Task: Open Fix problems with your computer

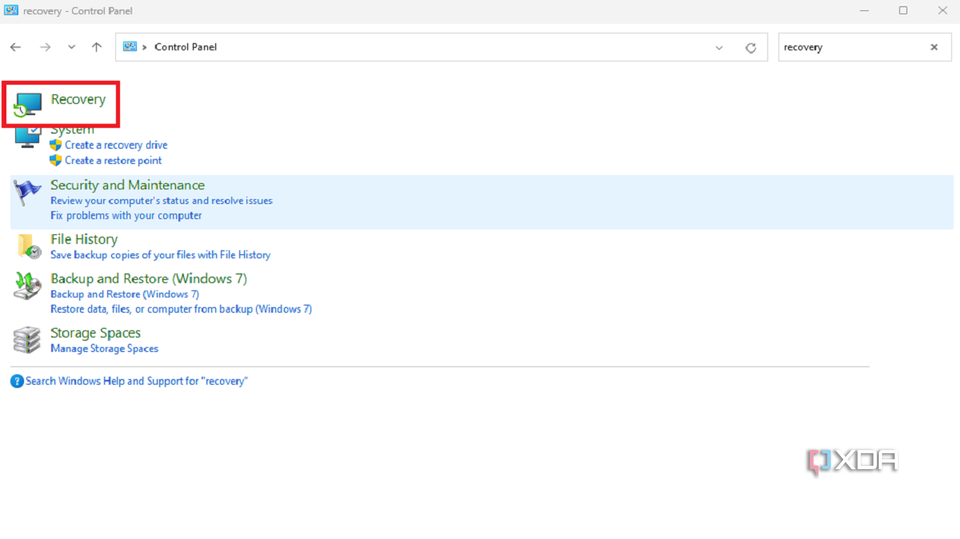Action: tap(126, 216)
